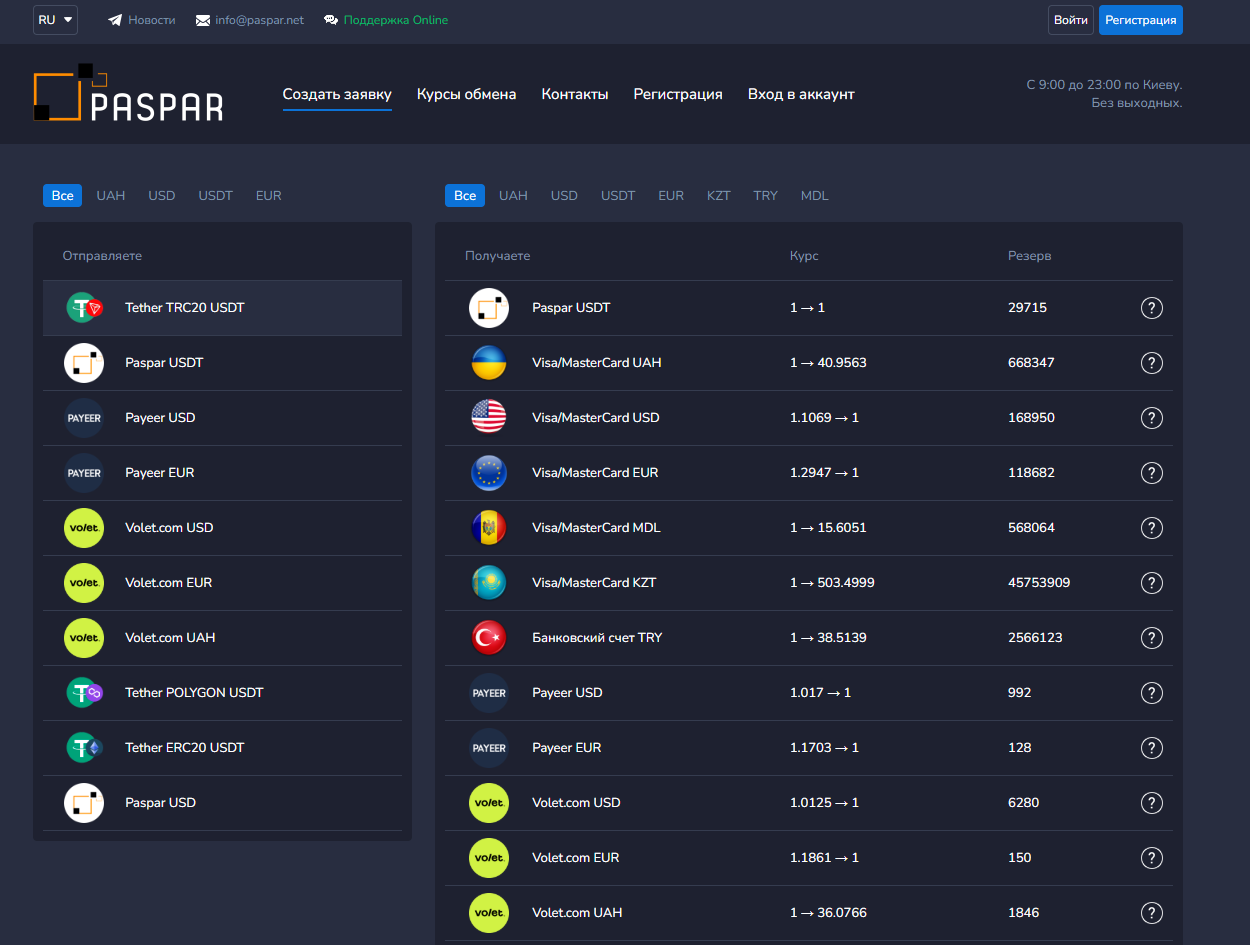
Task: Open help icon for the Paspar USDT receive row
Action: pos(1152,308)
